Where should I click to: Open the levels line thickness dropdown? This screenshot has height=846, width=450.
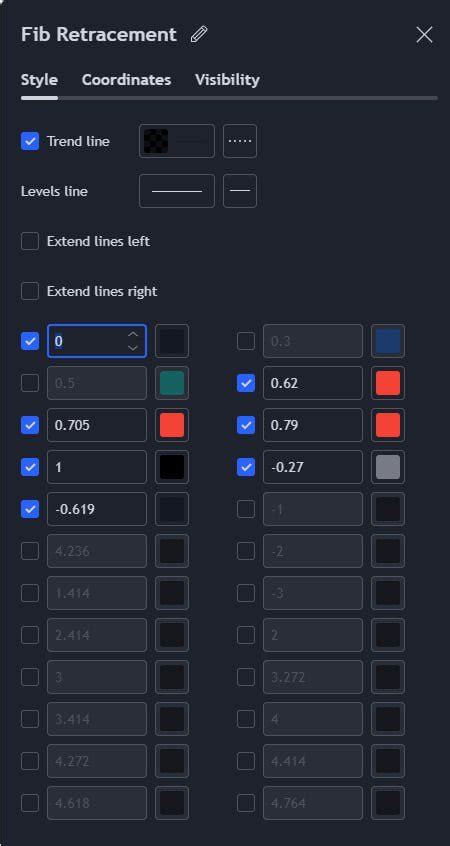point(177,191)
